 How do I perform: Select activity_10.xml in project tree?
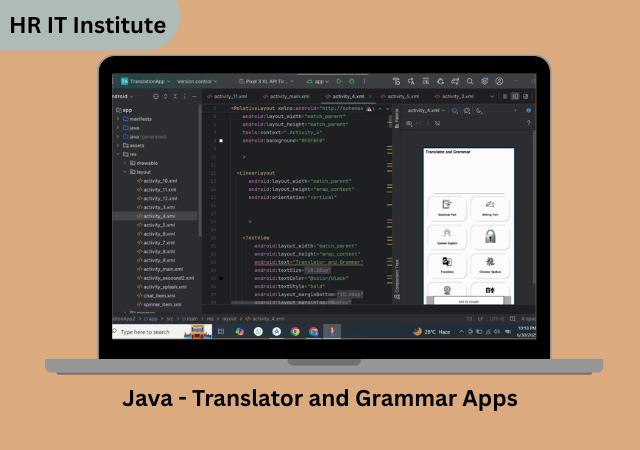157,181
